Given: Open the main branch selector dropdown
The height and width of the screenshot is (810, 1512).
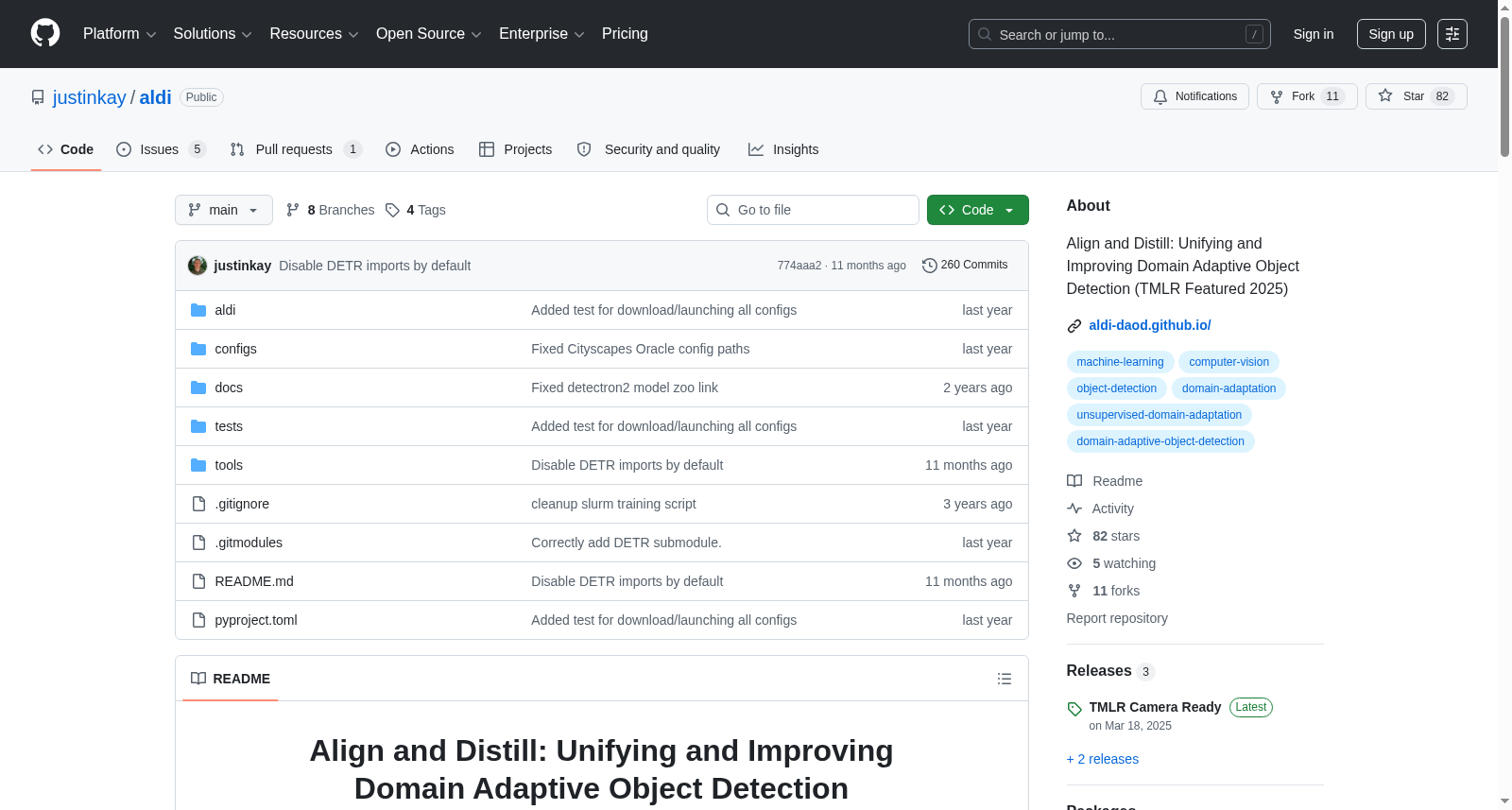Looking at the screenshot, I should pyautogui.click(x=224, y=210).
